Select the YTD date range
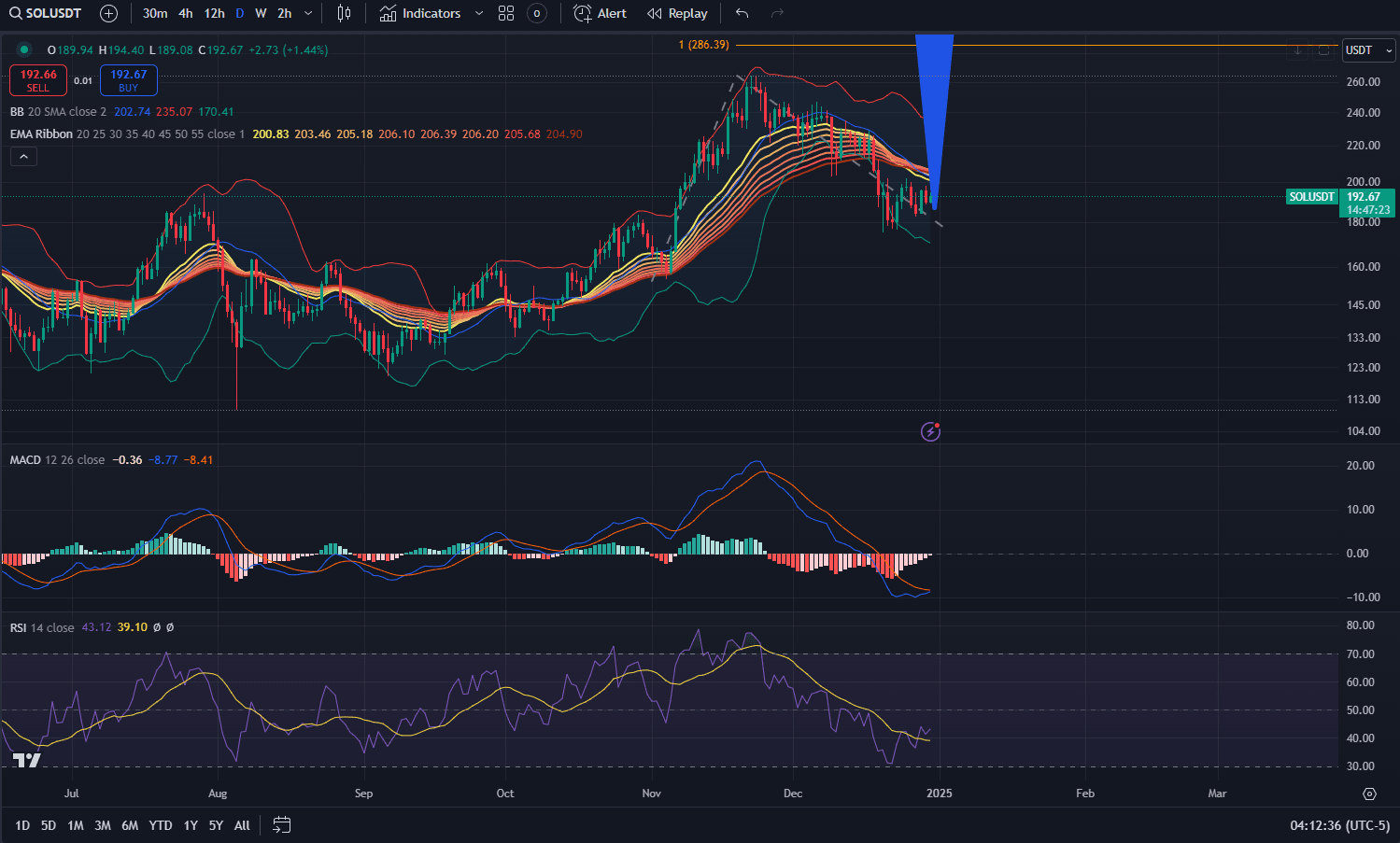This screenshot has width=1400, height=843. click(x=161, y=825)
